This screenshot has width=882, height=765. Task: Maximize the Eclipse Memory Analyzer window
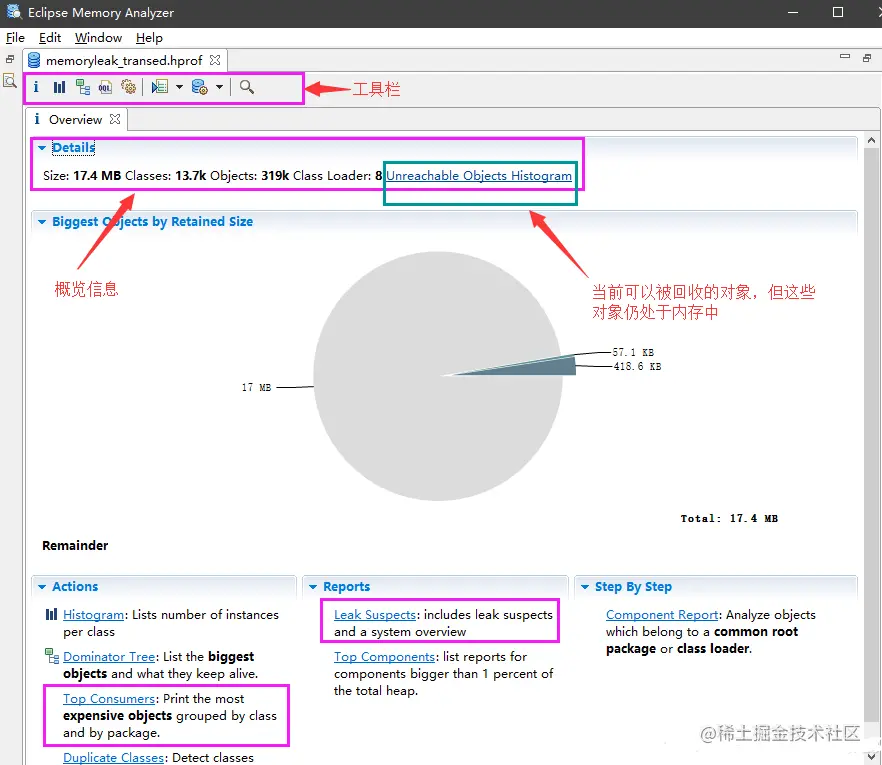click(x=838, y=12)
